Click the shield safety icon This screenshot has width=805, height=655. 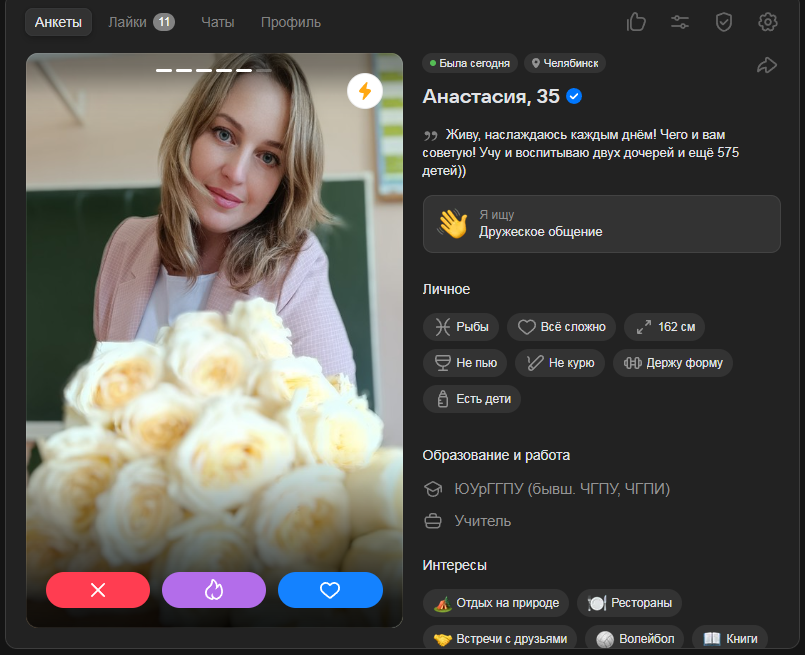[724, 22]
